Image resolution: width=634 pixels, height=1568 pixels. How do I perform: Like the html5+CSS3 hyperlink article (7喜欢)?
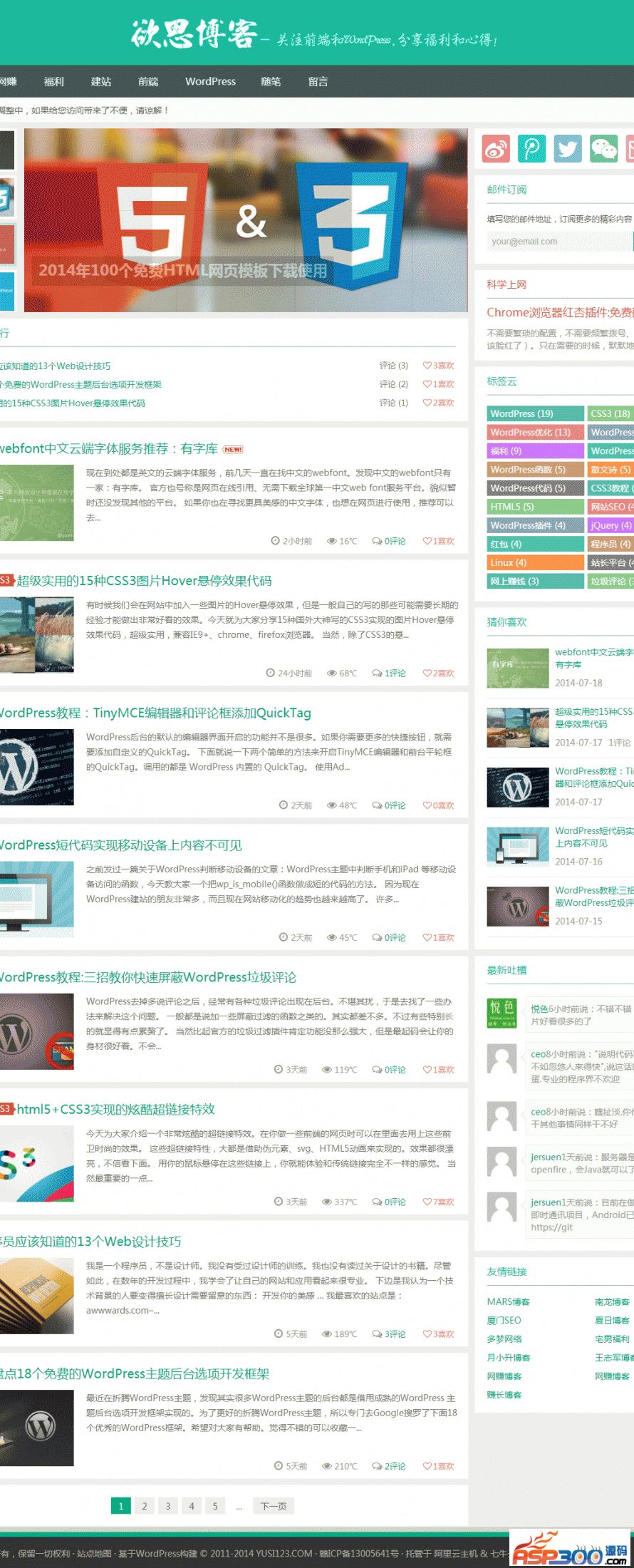[438, 1202]
